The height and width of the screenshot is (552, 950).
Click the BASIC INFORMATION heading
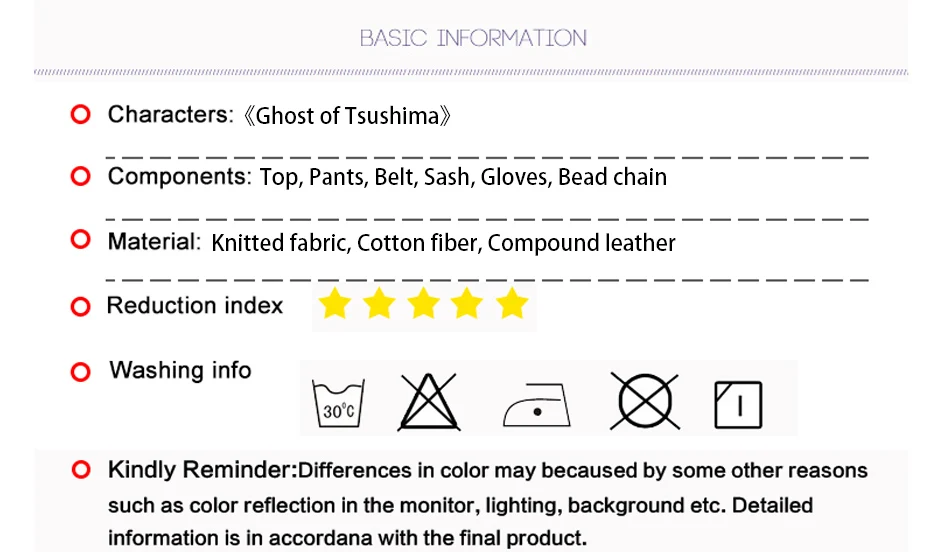[x=473, y=38]
